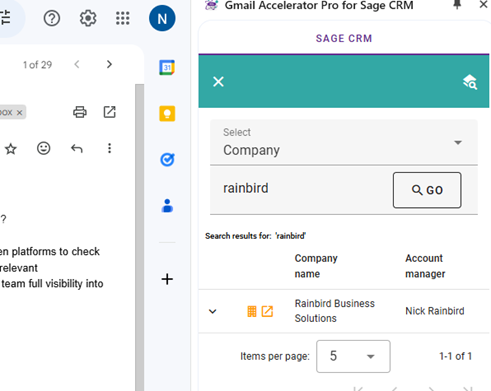Close the Gmail Accelerator panel

pos(483,5)
